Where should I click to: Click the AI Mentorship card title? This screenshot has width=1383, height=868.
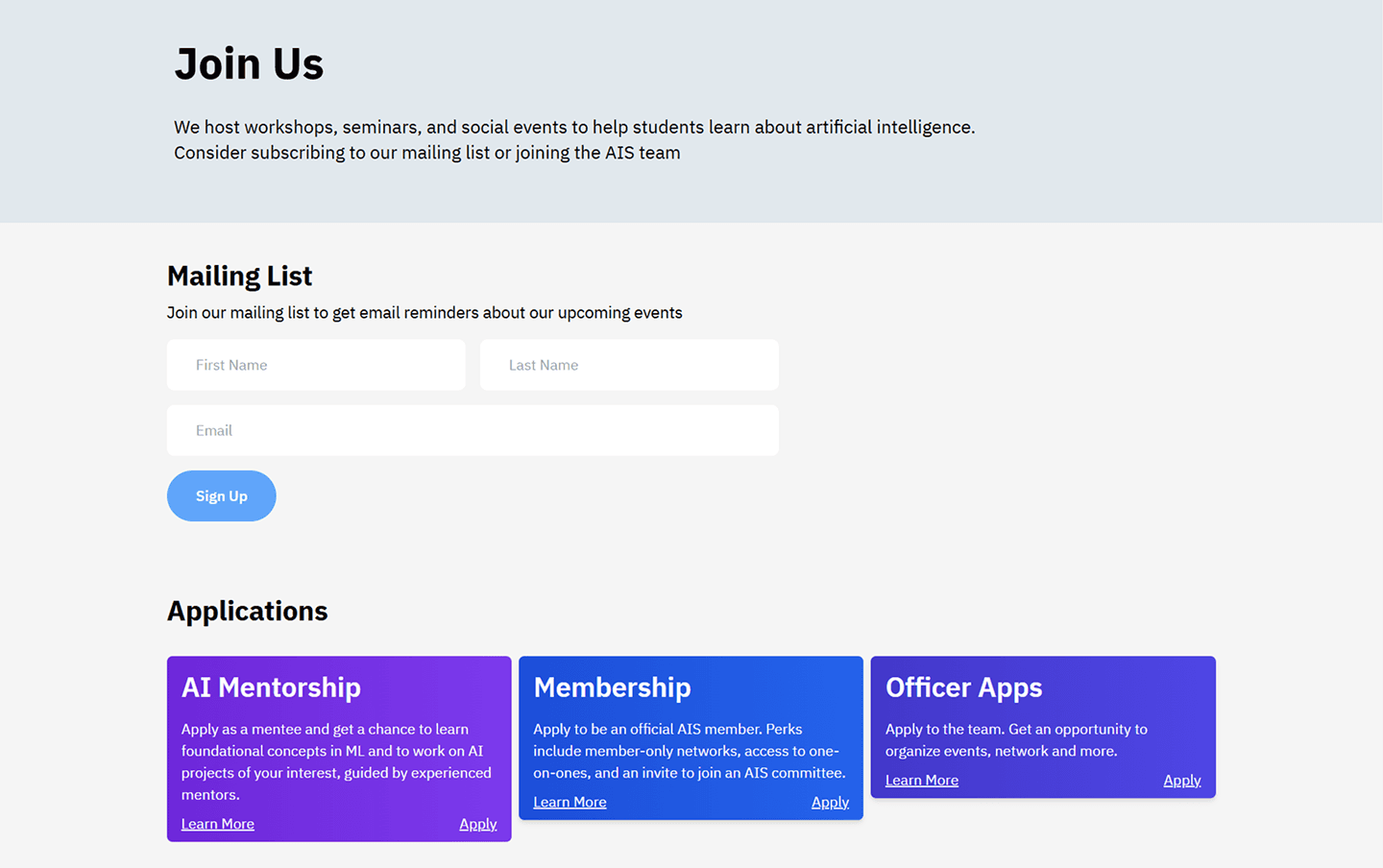tap(271, 687)
